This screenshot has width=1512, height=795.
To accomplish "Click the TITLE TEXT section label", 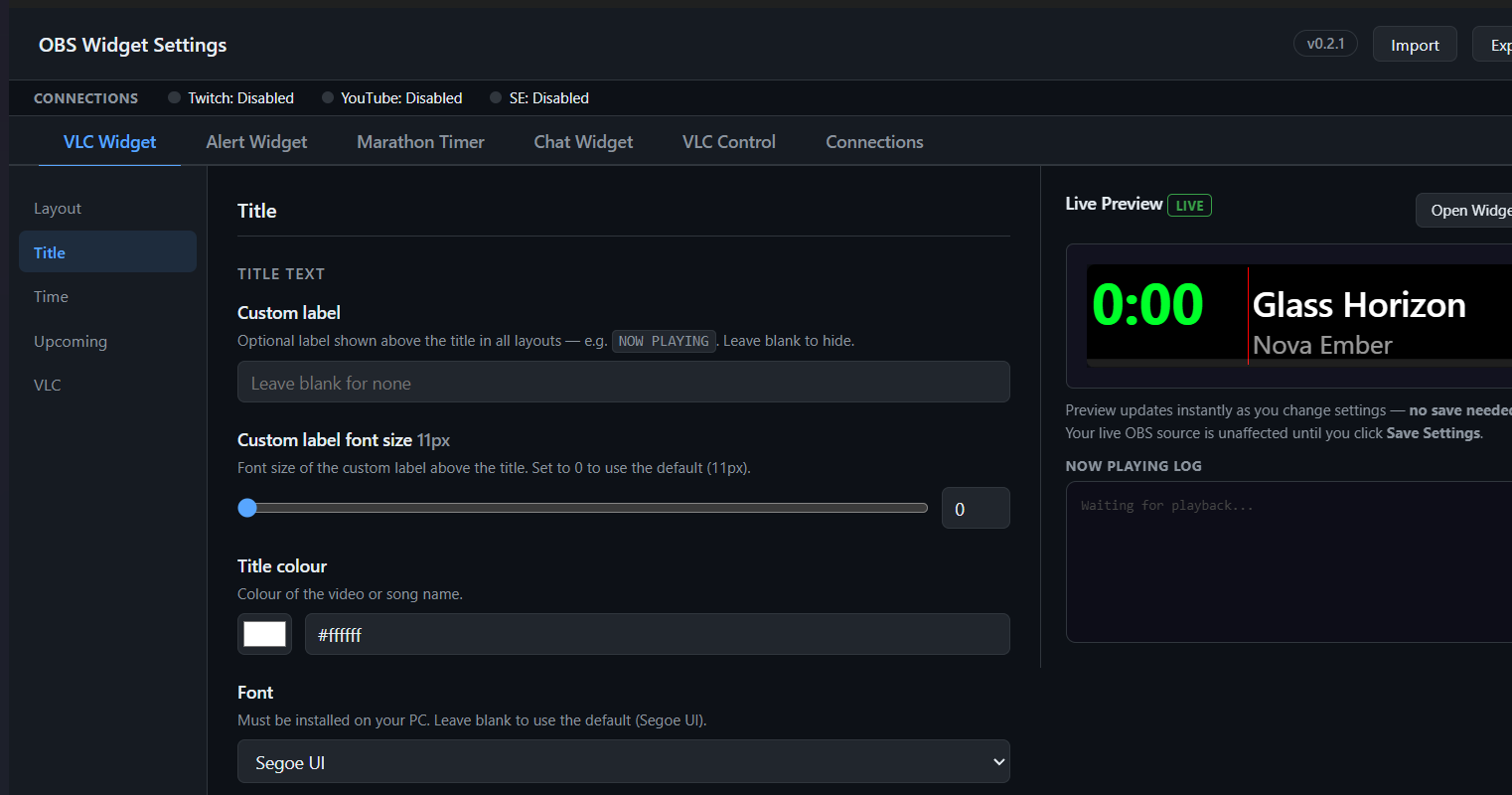I will (x=281, y=274).
